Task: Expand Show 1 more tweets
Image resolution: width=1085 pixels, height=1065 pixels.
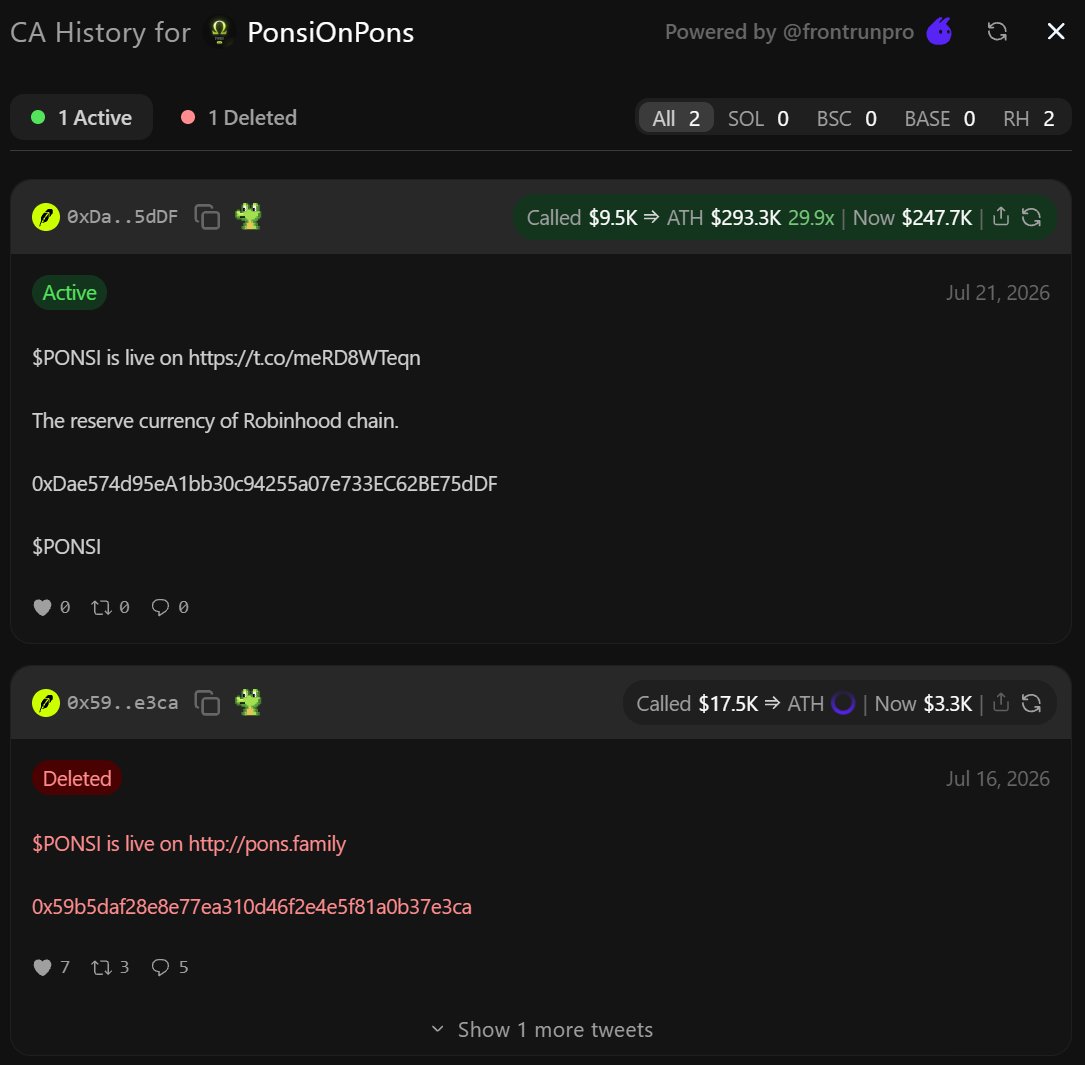Action: click(542, 1030)
